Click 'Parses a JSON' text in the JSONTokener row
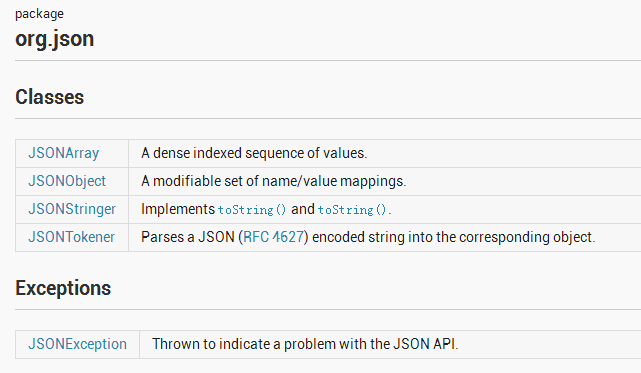 click(x=188, y=237)
